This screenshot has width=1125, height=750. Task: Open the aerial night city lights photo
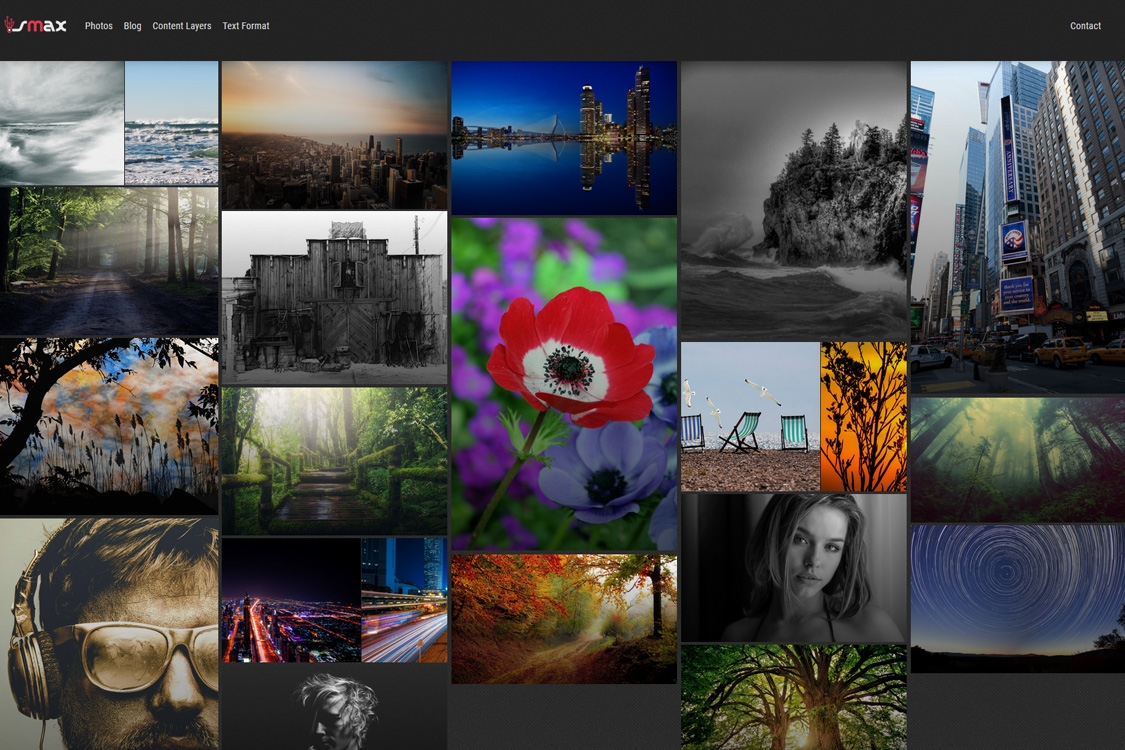[x=291, y=600]
